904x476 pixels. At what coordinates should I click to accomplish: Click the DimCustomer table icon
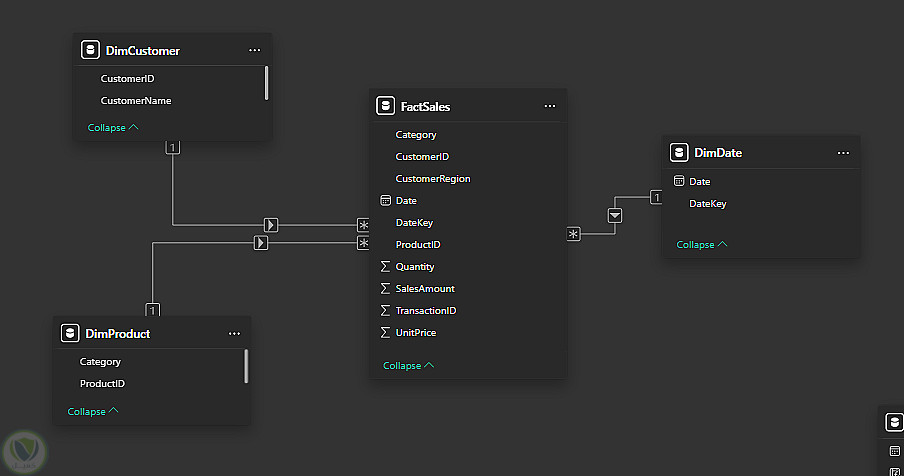(x=90, y=50)
